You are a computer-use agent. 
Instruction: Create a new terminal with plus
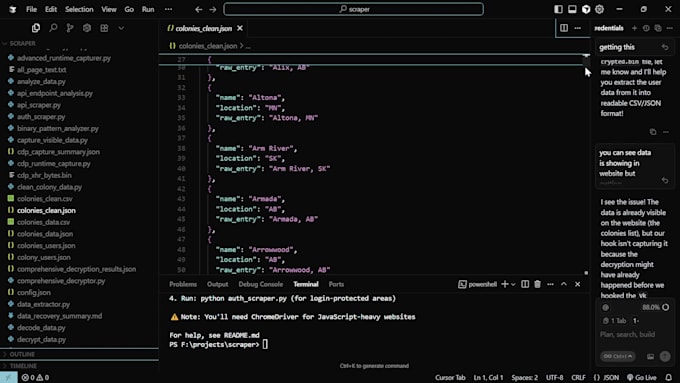[504, 284]
